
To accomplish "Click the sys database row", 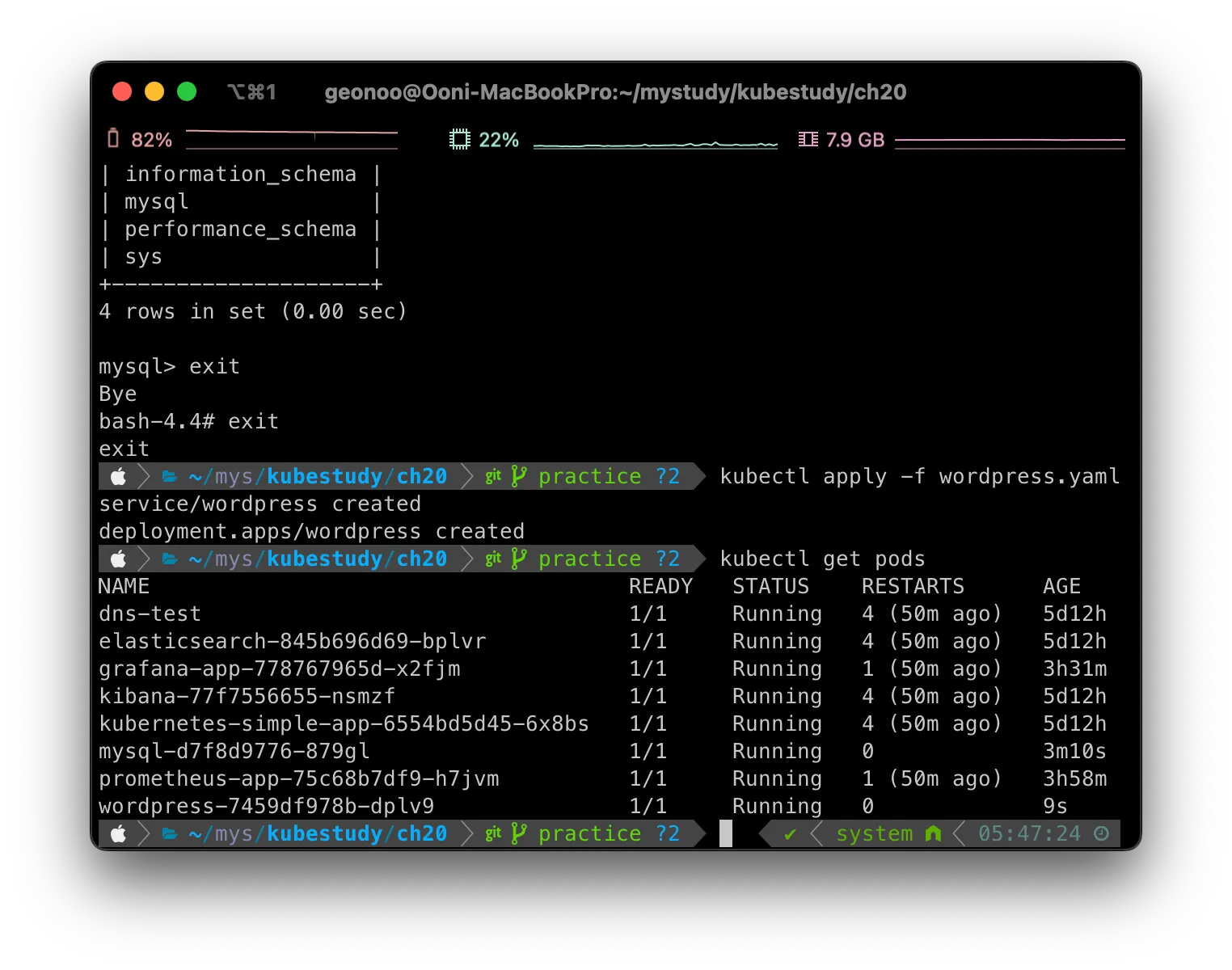I will coord(240,257).
